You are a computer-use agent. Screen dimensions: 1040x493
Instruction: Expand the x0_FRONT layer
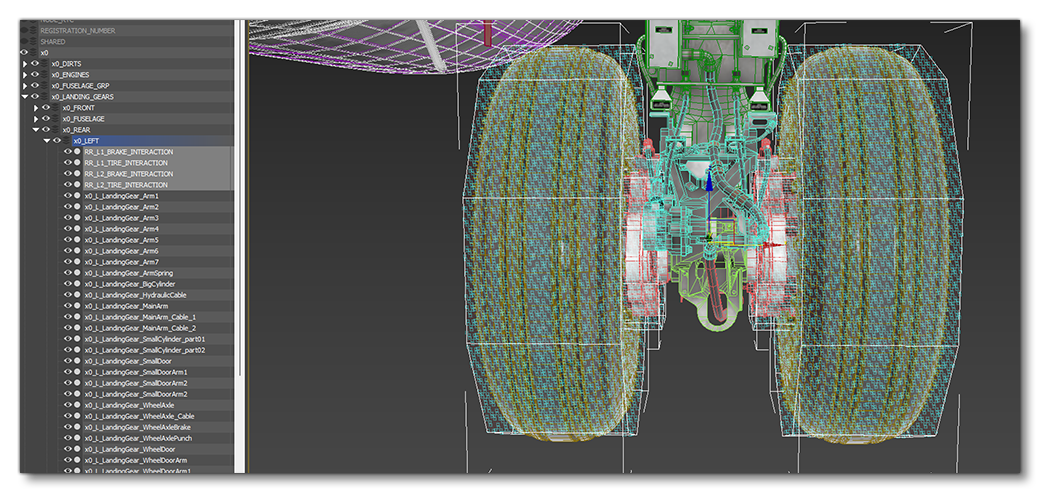point(36,108)
